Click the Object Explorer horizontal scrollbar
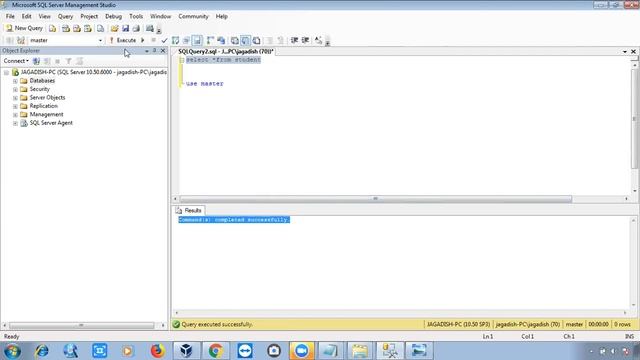 (x=81, y=325)
